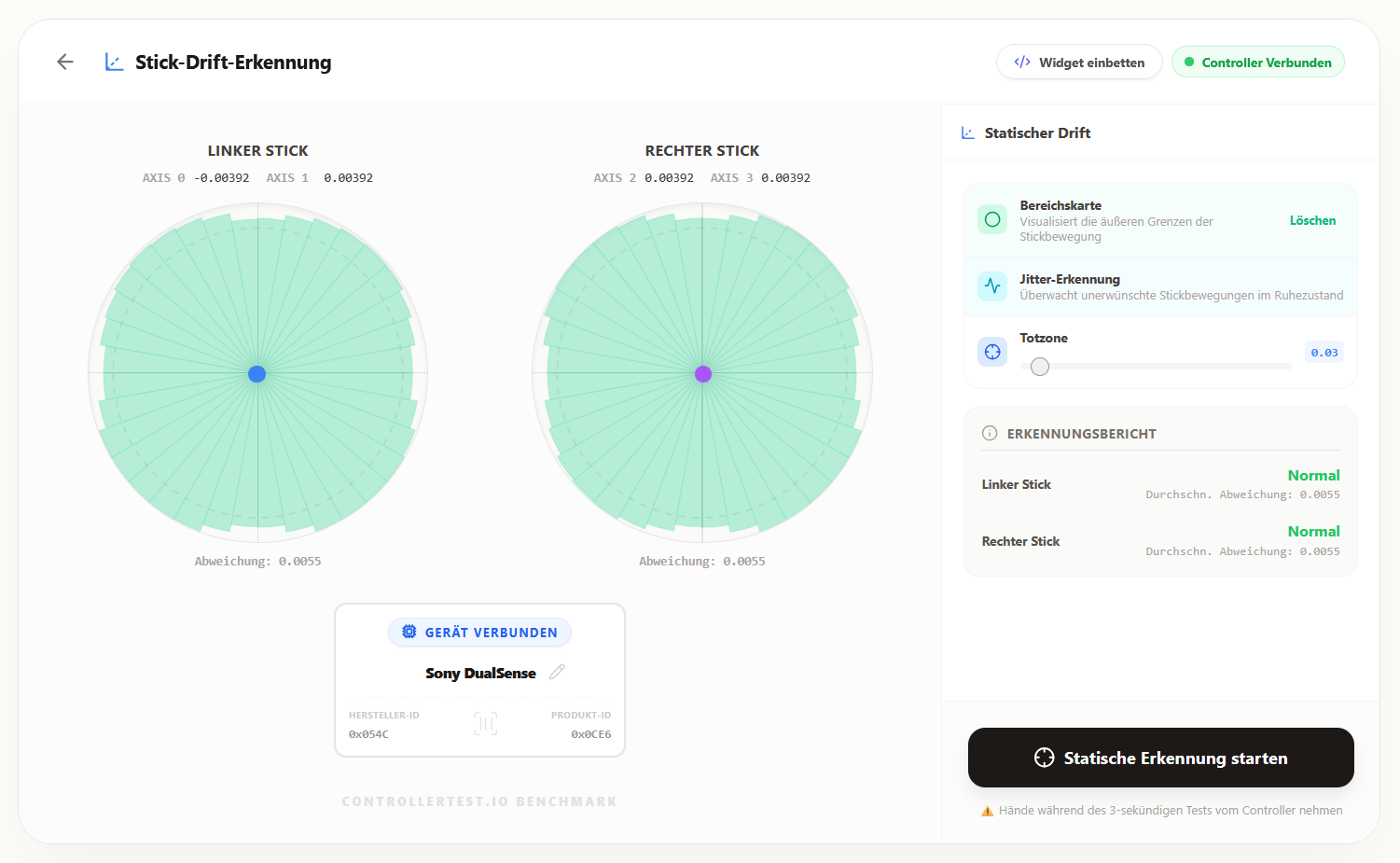The height and width of the screenshot is (863, 1400).
Task: Click the chart icon next to Statischer Drift
Action: 968,133
